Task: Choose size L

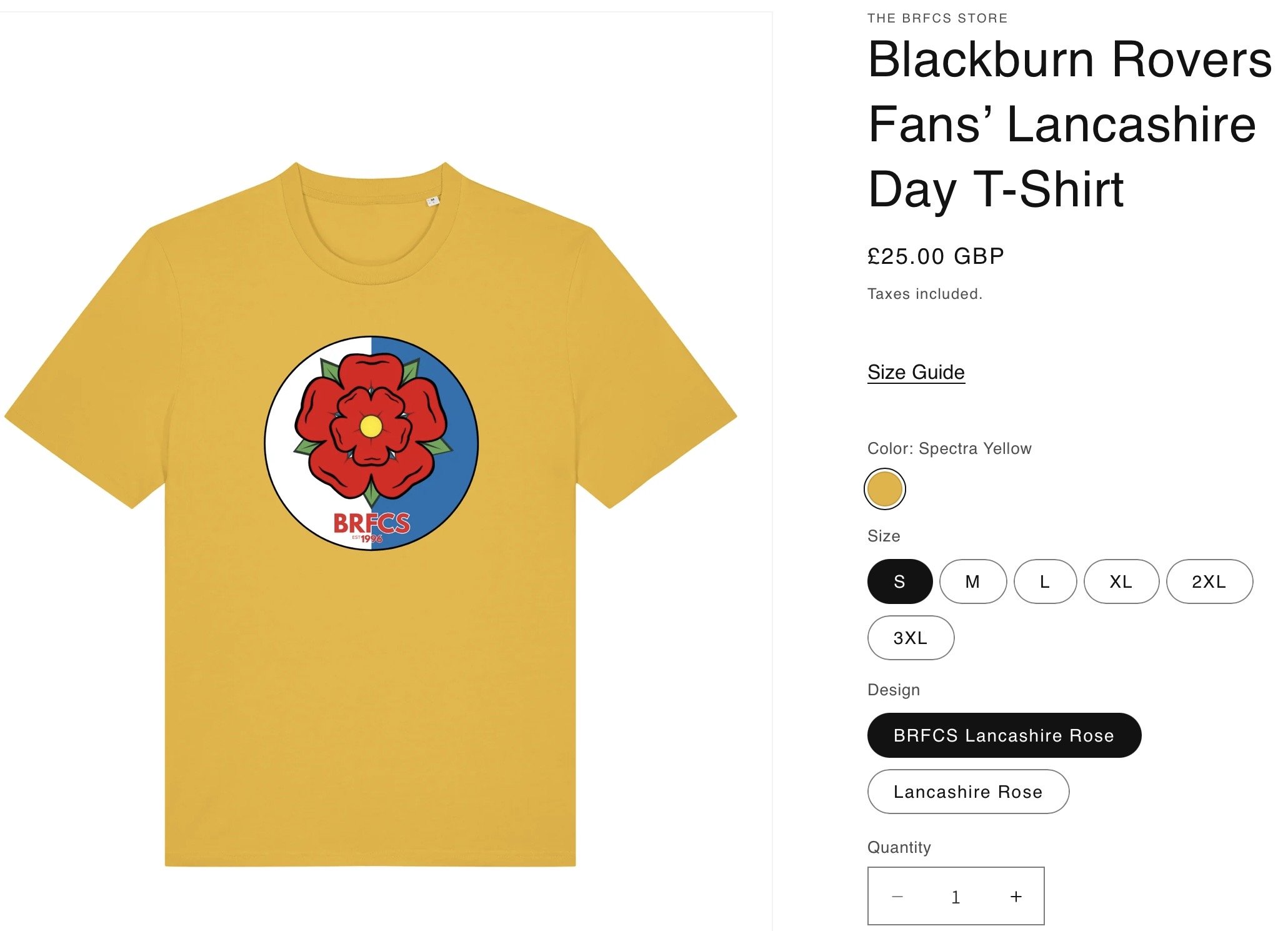Action: pyautogui.click(x=1044, y=581)
